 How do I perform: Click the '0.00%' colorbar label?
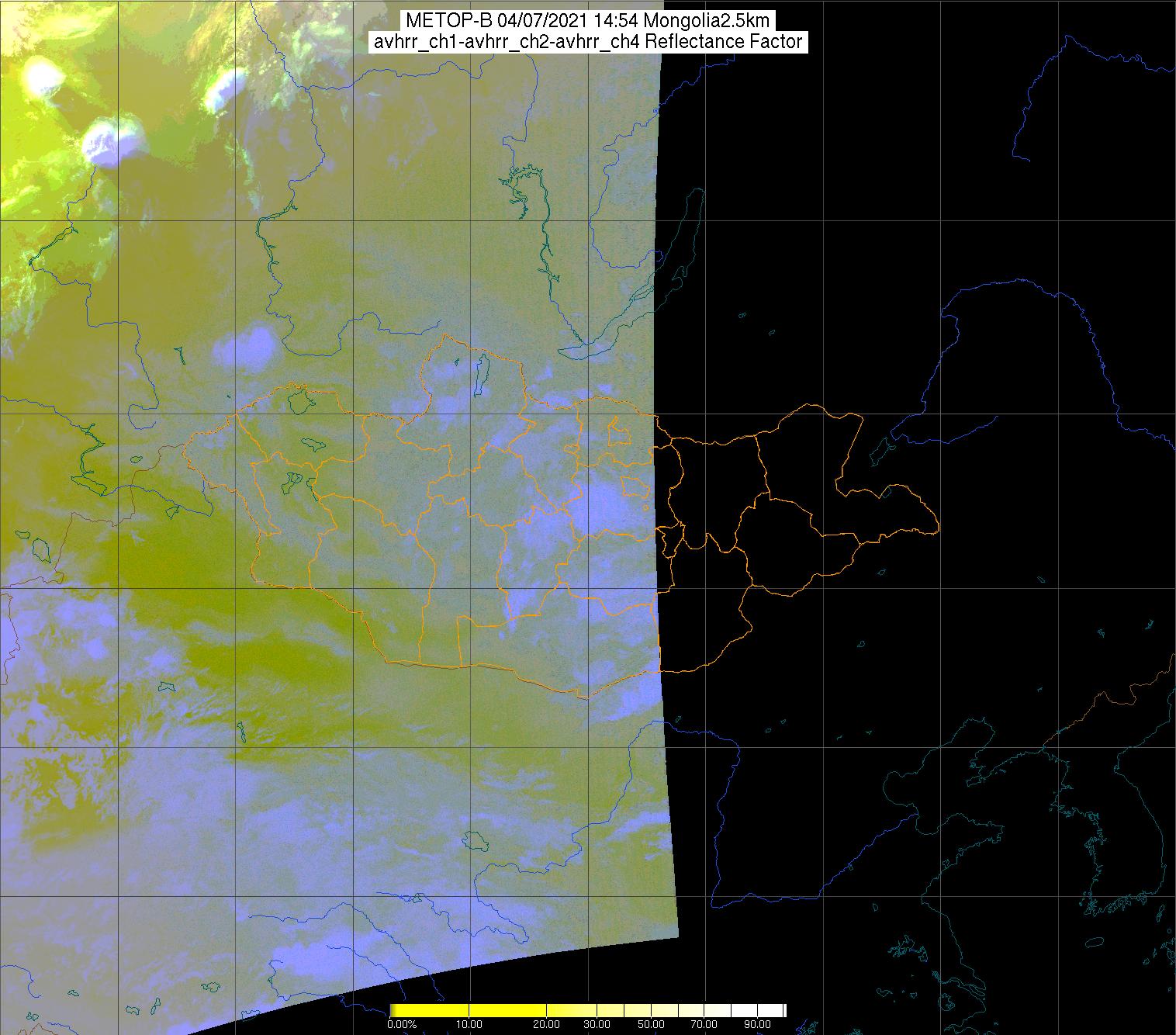402,1024
